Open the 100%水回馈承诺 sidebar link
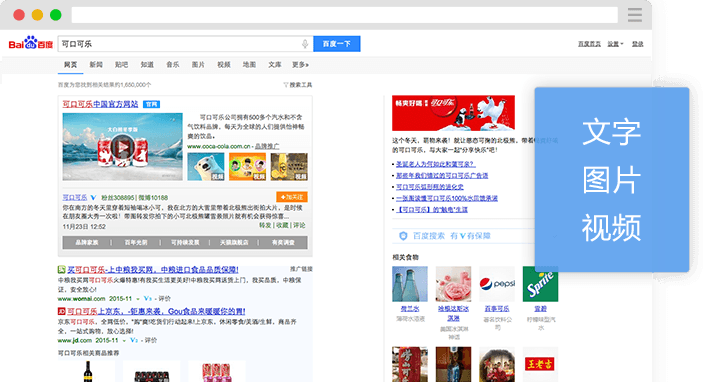 [447, 198]
